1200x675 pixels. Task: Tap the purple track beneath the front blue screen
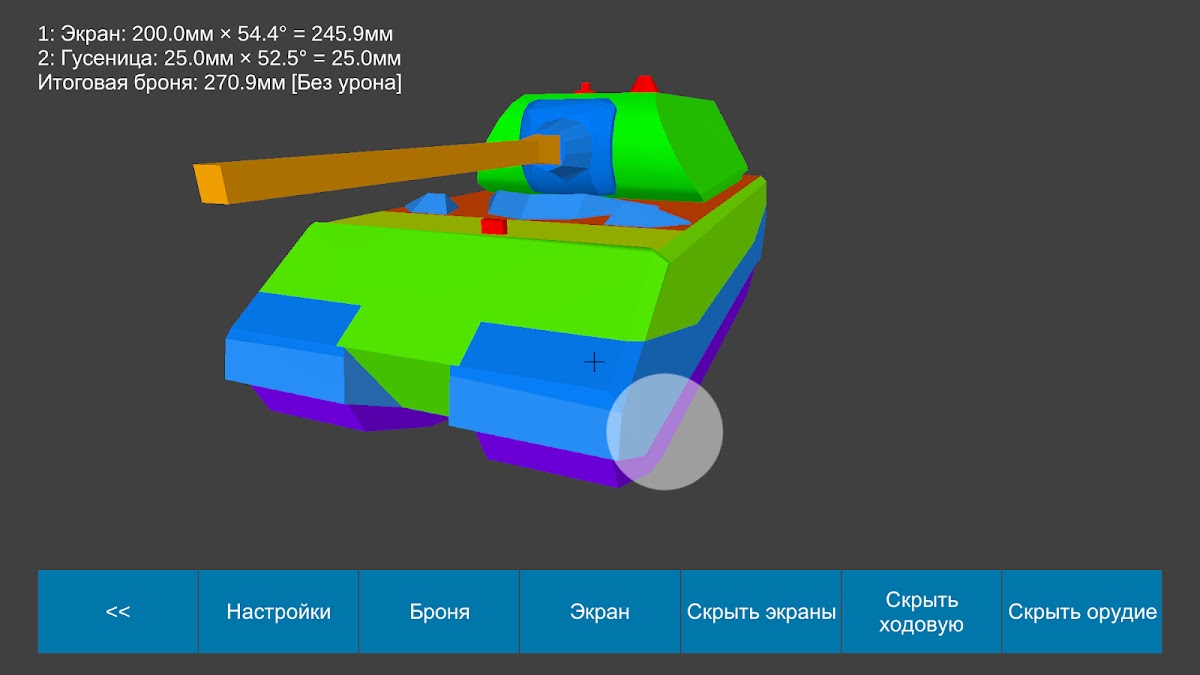tap(550, 462)
